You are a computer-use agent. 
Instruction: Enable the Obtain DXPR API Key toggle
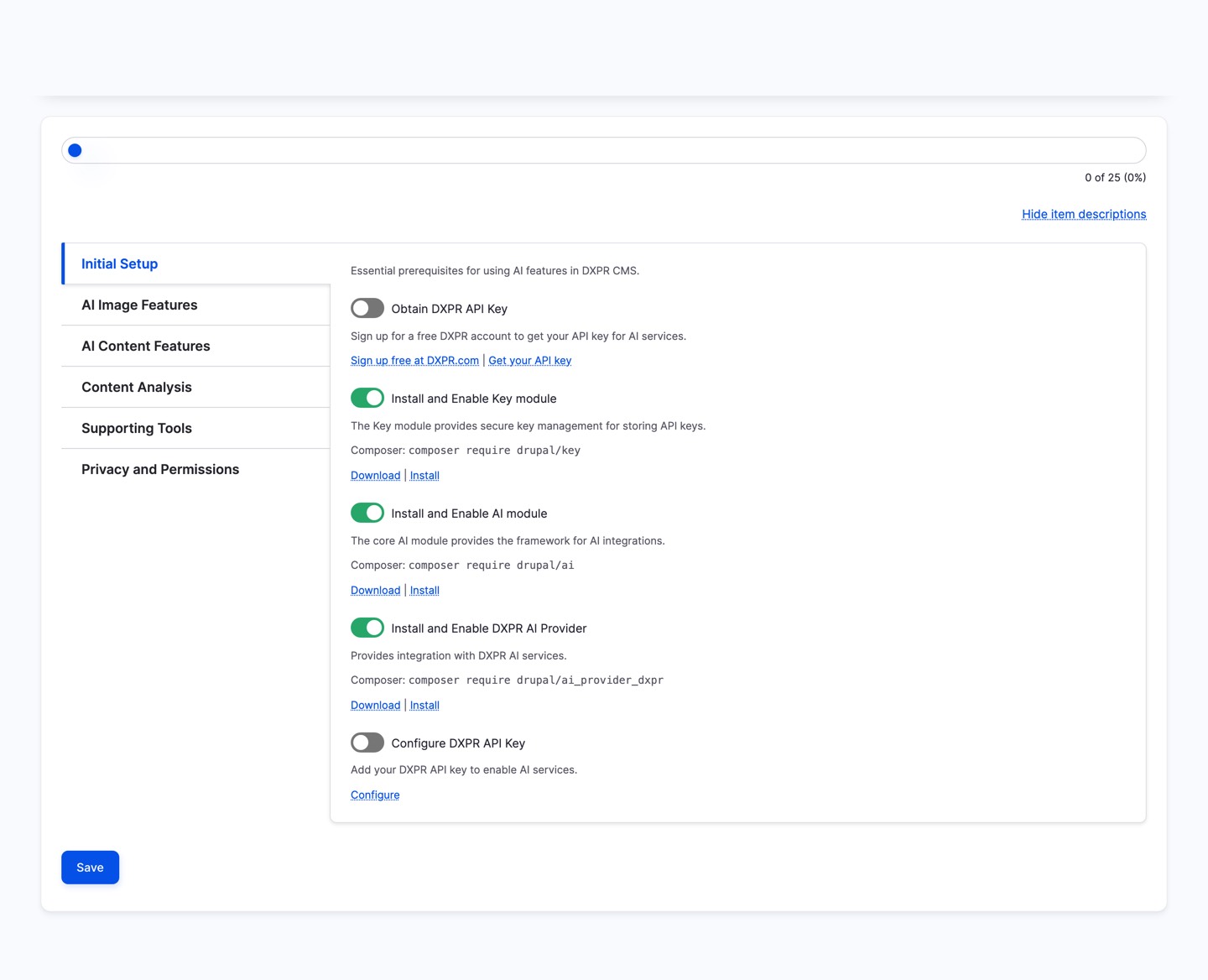[367, 308]
